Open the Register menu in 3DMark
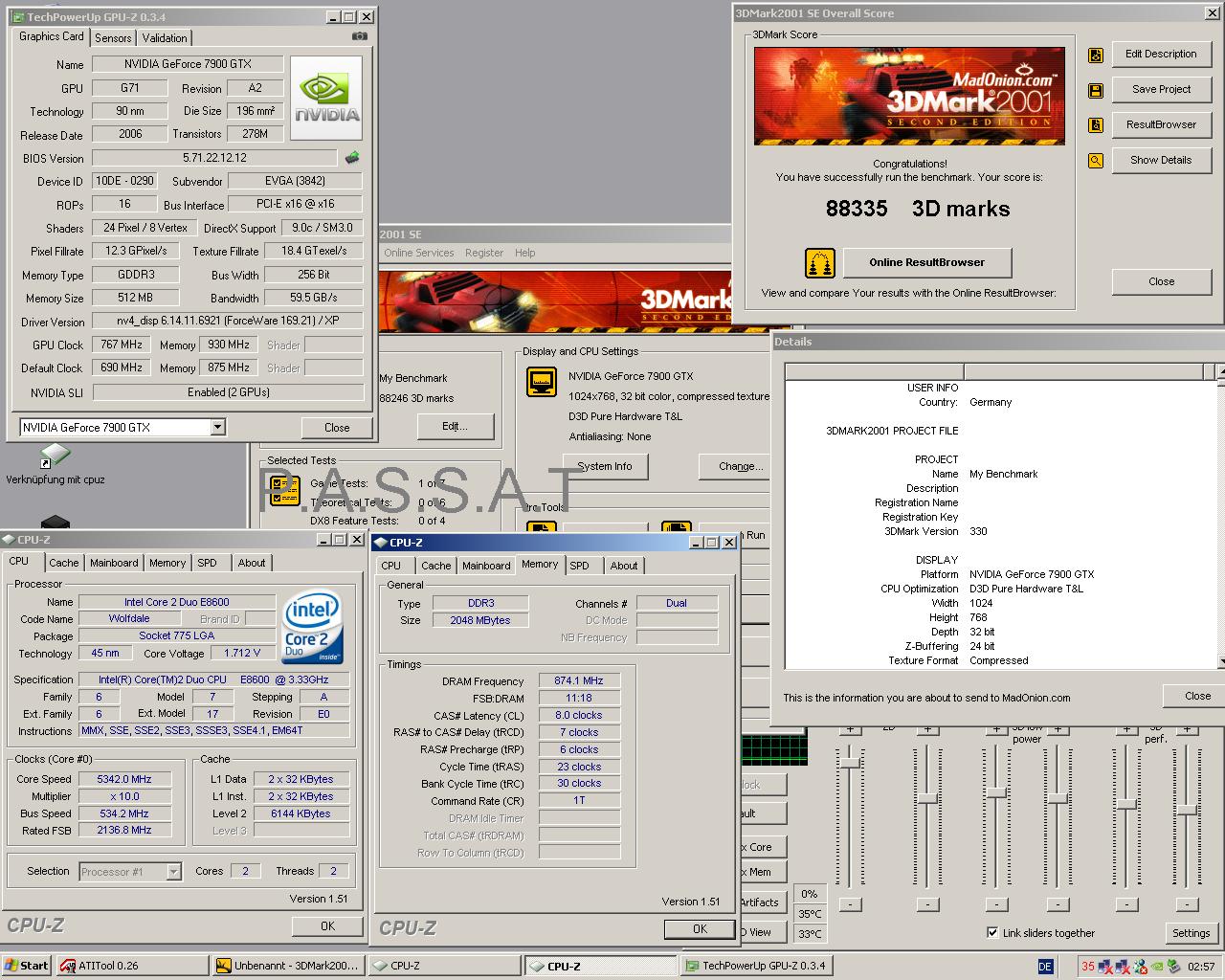Viewport: 1225px width, 980px height. 484,253
